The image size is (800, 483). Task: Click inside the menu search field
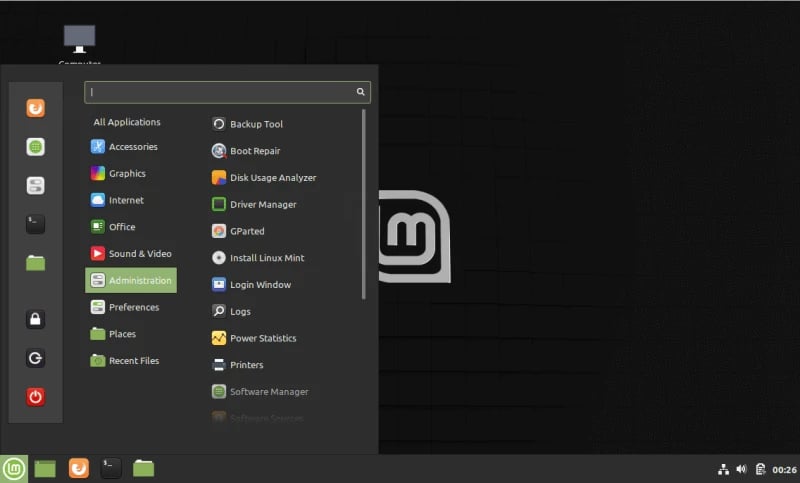pos(228,92)
